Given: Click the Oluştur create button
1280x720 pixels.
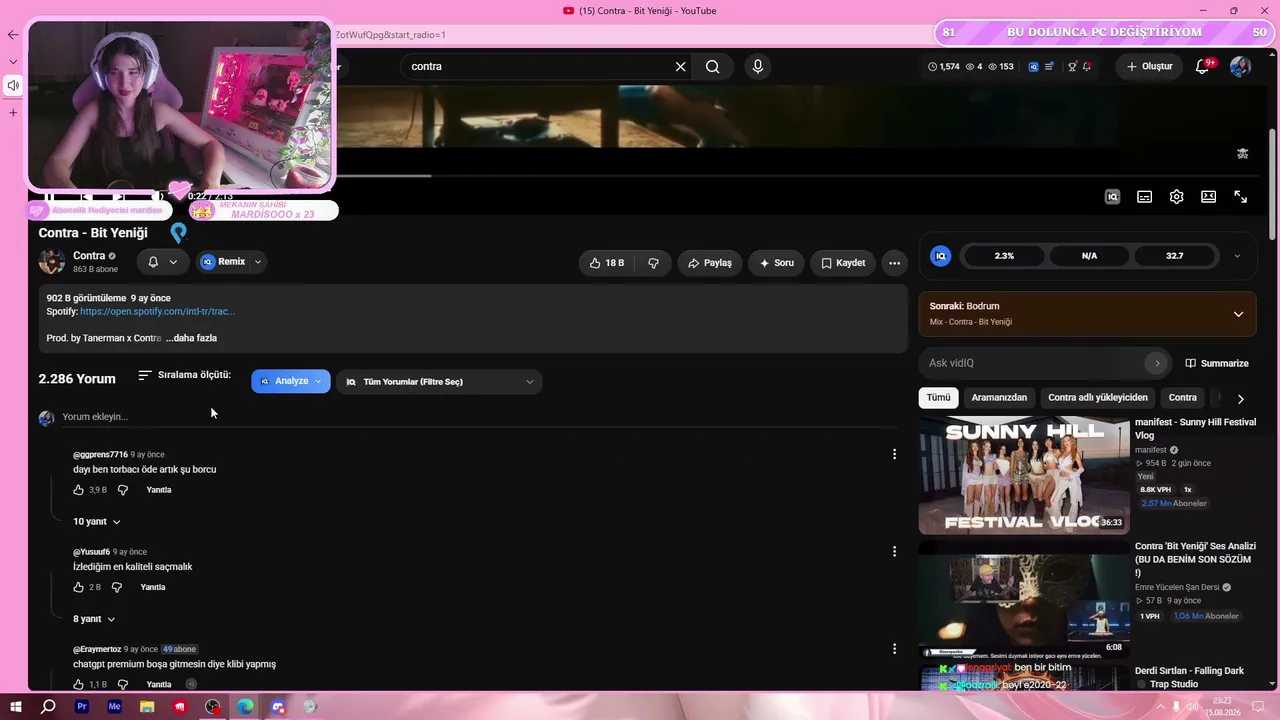Looking at the screenshot, I should (1149, 67).
